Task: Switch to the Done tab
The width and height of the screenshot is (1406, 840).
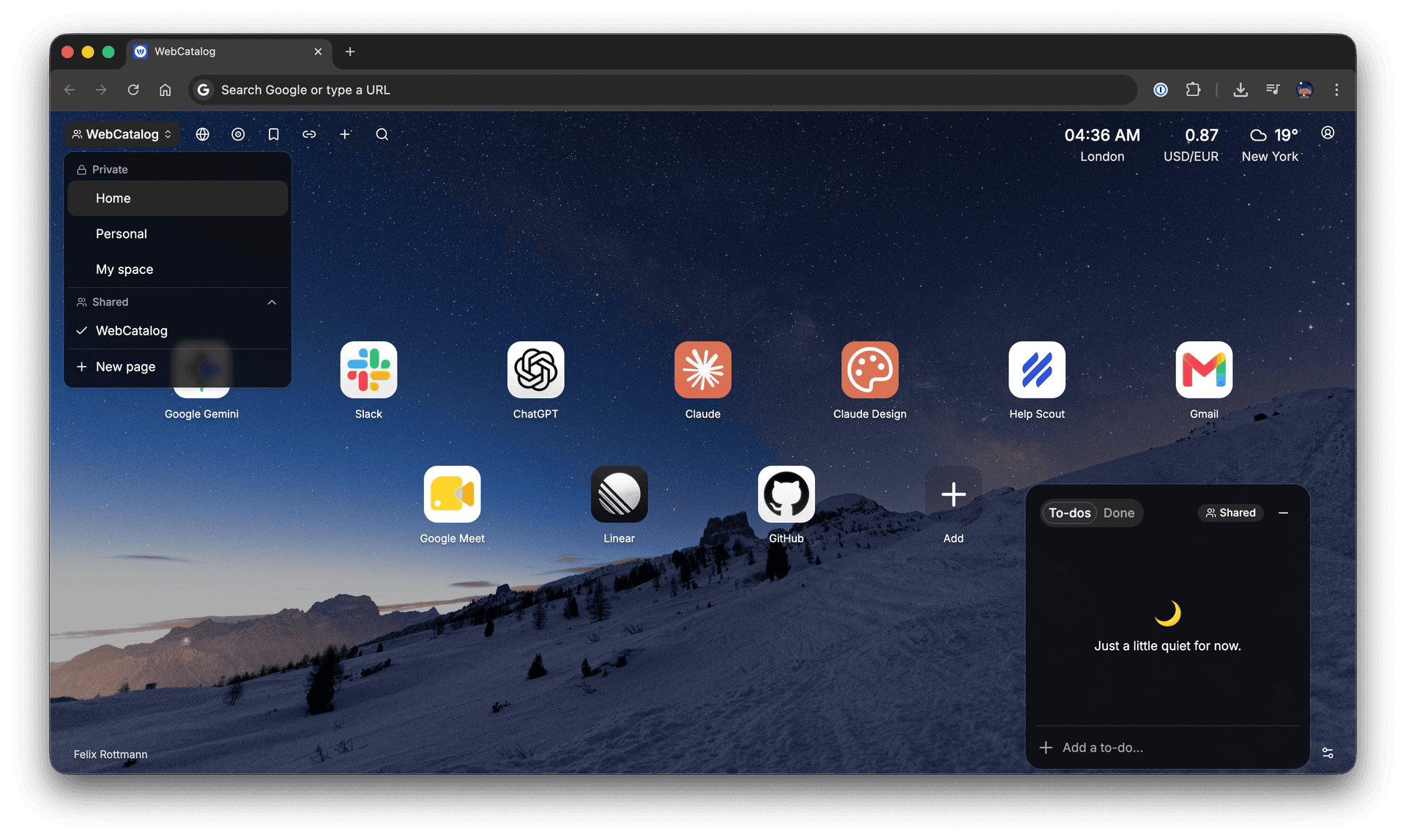Action: coord(1118,513)
